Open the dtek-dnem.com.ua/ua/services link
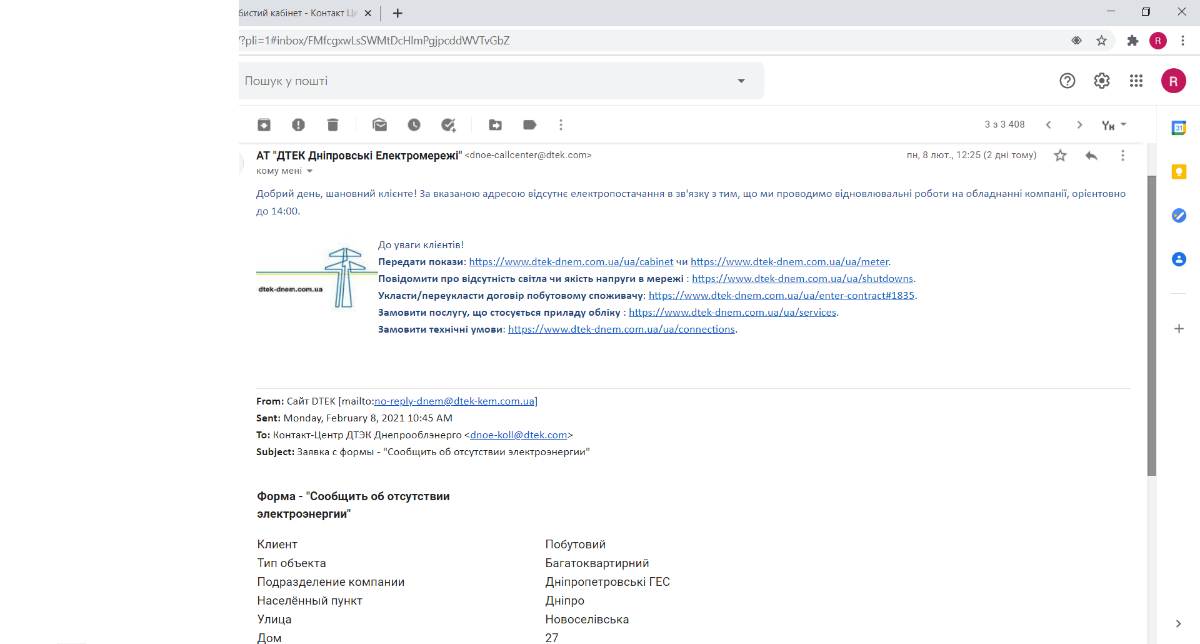Viewport: 1200px width, 644px height. tap(733, 312)
